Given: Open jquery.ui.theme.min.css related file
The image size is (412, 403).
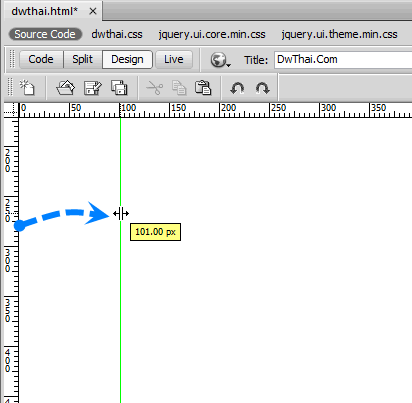Looking at the screenshot, I should [339, 34].
